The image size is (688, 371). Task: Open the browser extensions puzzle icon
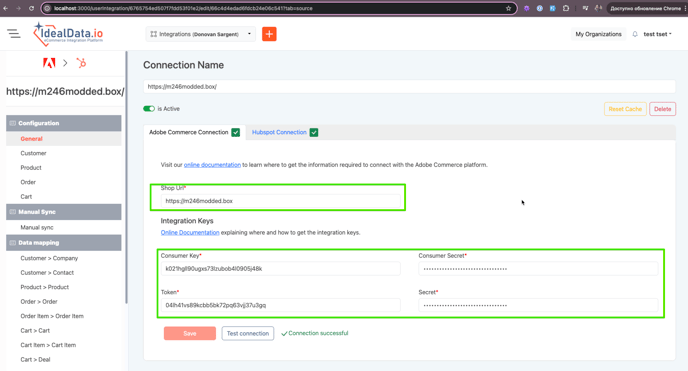(566, 8)
